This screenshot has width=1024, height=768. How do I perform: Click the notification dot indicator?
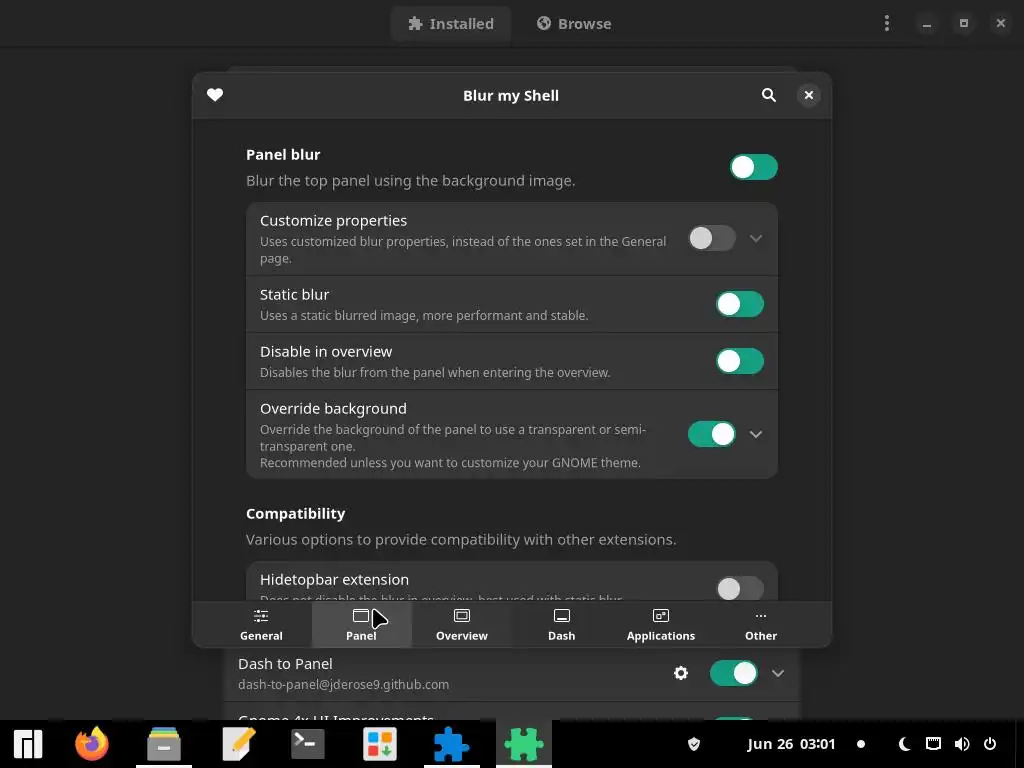(x=861, y=744)
